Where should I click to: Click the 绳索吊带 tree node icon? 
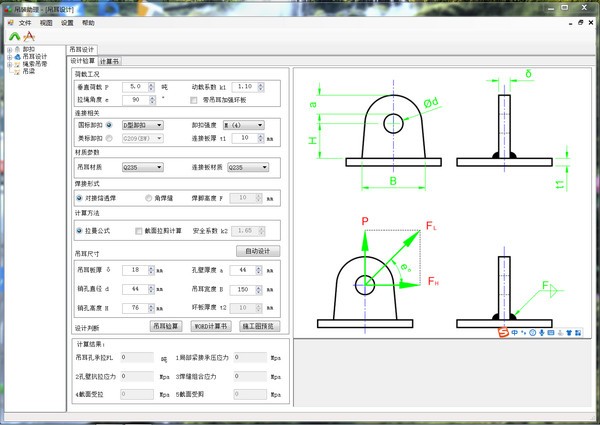pyautogui.click(x=17, y=65)
